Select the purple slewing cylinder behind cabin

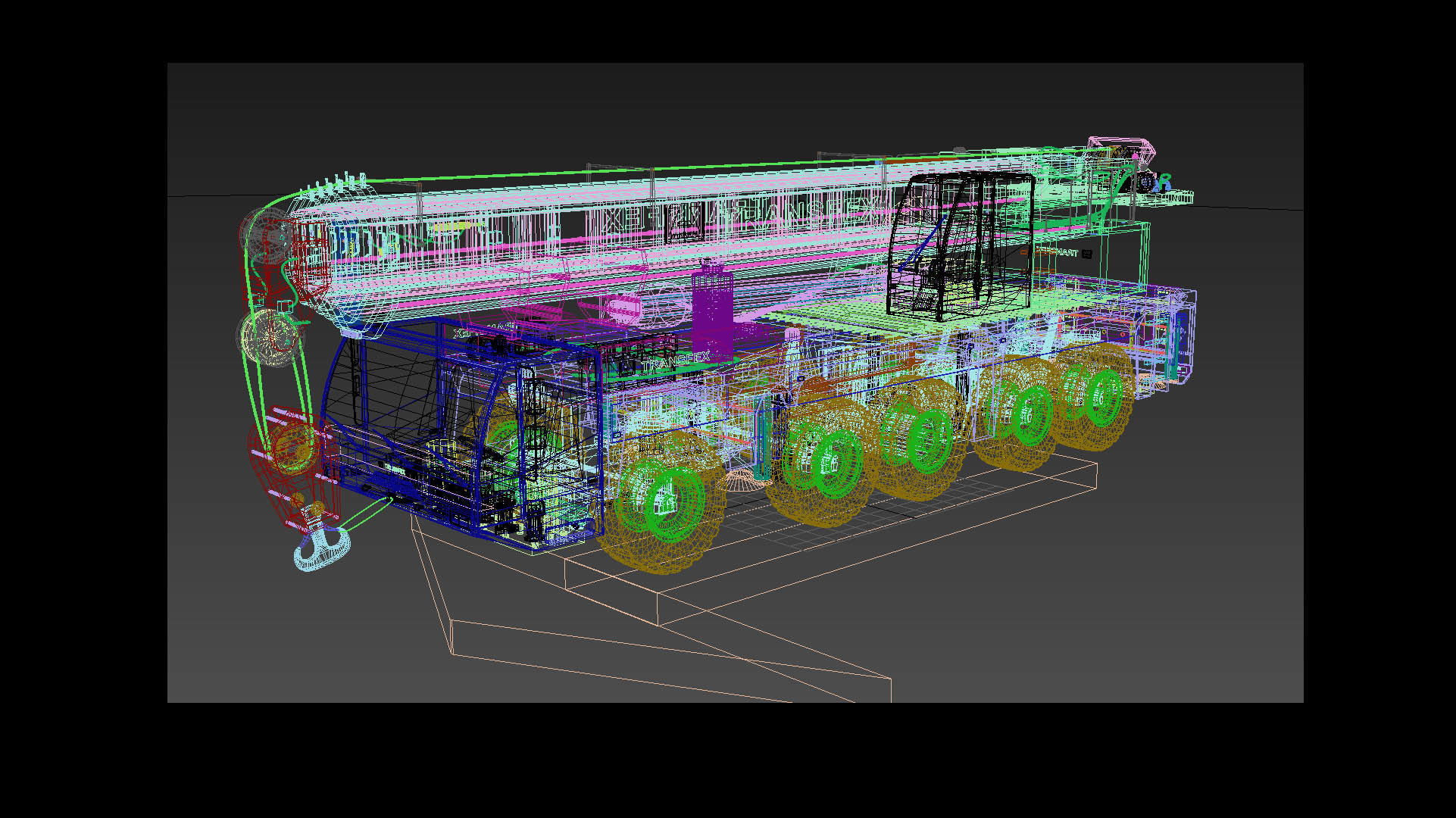712,311
